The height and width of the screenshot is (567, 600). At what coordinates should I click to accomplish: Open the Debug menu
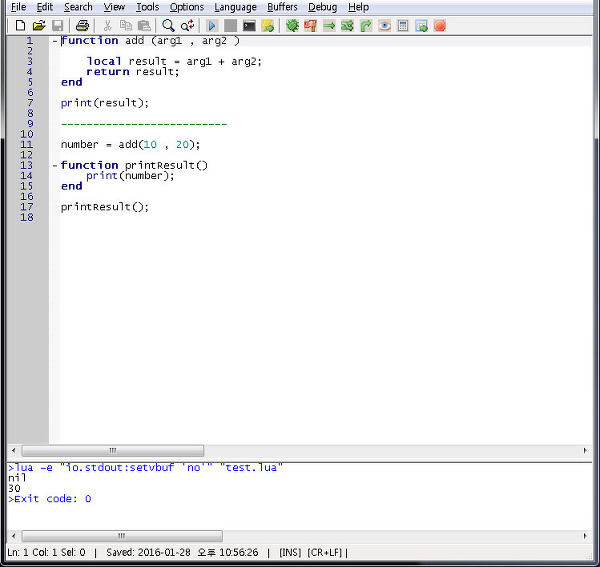click(x=323, y=7)
